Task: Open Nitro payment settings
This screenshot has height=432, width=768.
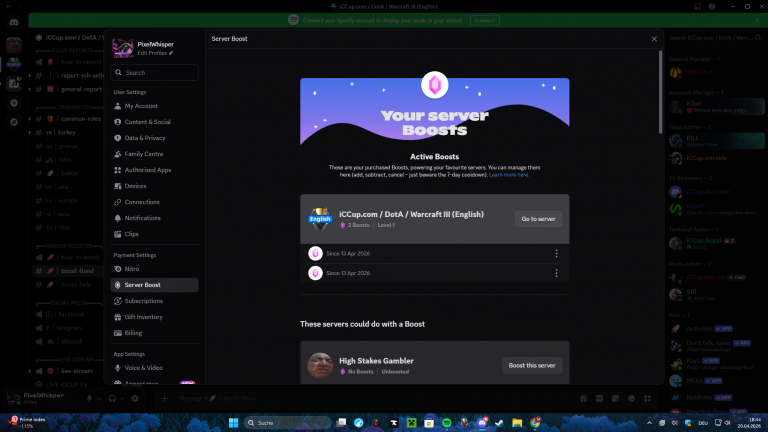Action: coord(154,269)
